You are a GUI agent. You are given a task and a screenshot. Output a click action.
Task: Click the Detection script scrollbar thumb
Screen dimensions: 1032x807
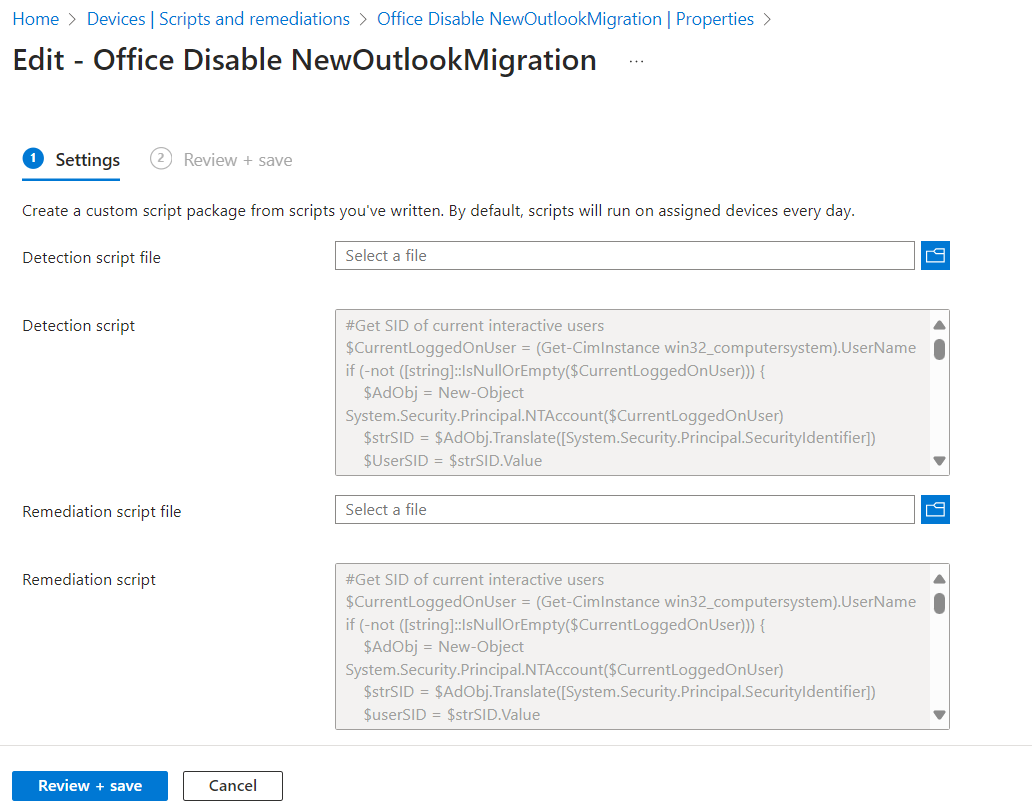click(x=939, y=350)
